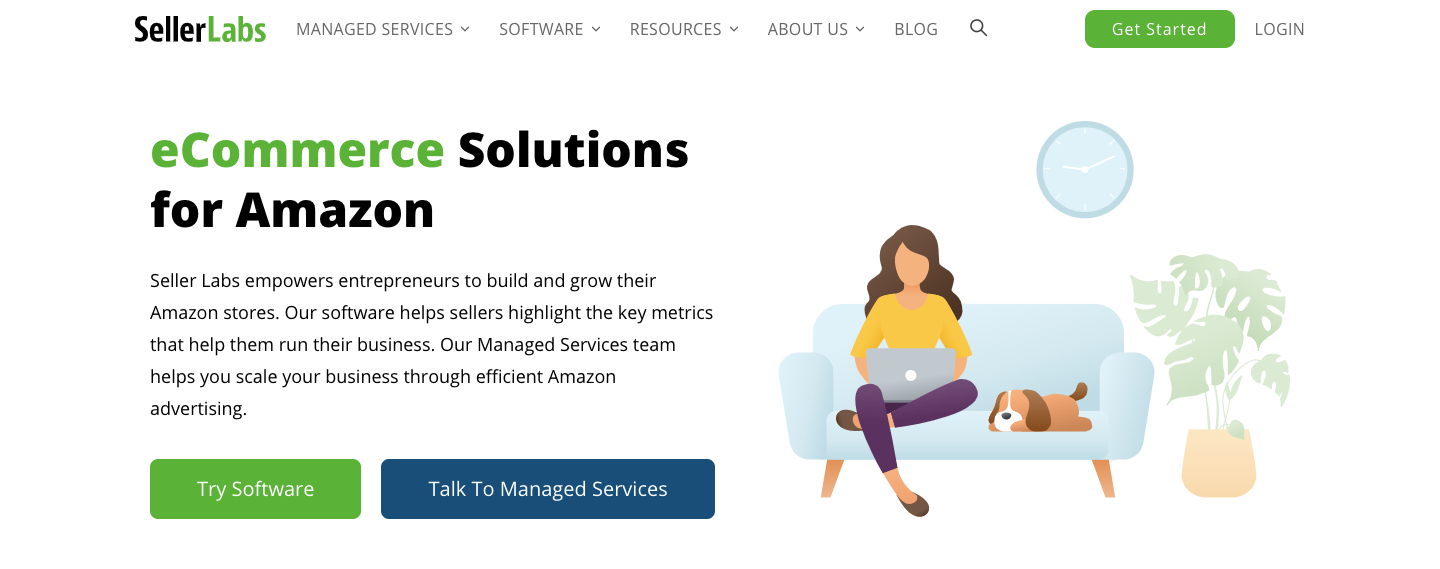Expand the Managed Services chevron
Screen dimensions: 1440x569
click(x=465, y=29)
